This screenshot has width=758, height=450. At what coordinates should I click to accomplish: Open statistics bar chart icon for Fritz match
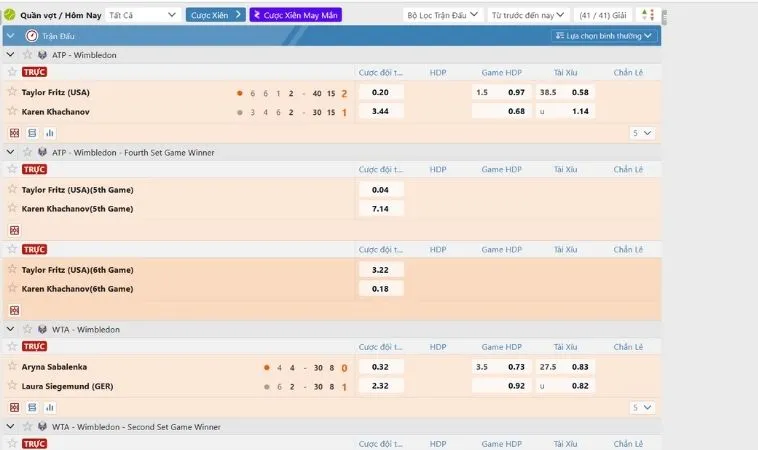pos(49,132)
